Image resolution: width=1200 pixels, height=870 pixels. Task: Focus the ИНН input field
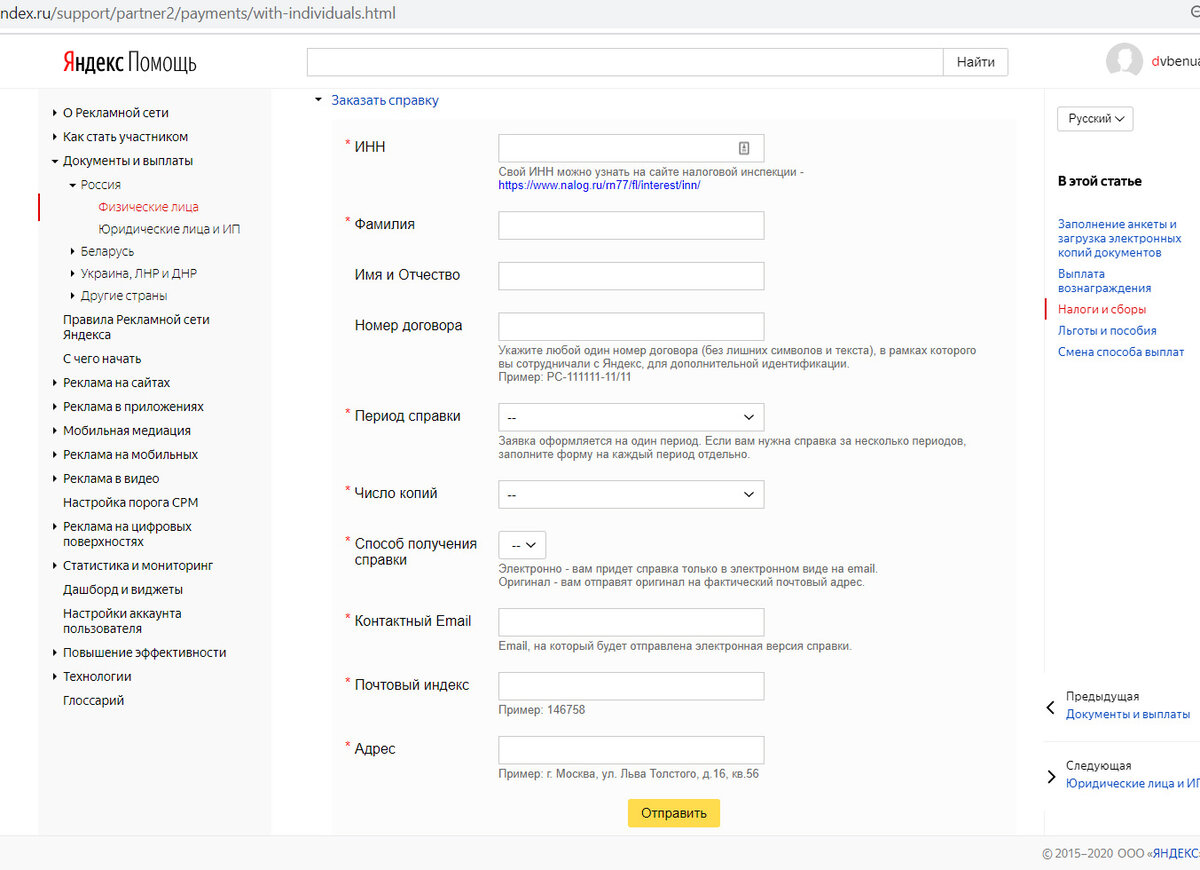point(631,148)
